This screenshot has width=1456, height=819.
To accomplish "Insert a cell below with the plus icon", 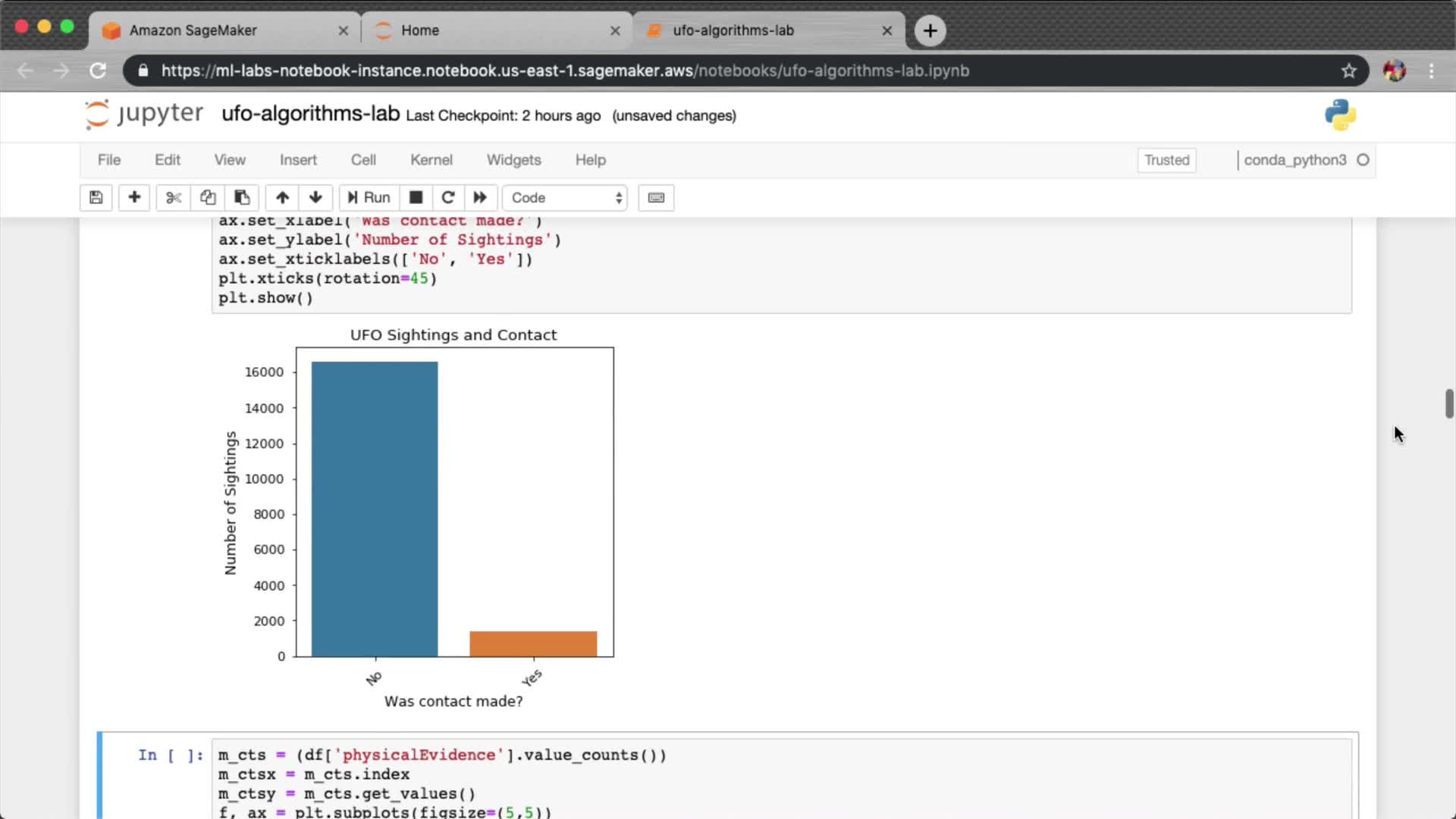I will 134,198.
